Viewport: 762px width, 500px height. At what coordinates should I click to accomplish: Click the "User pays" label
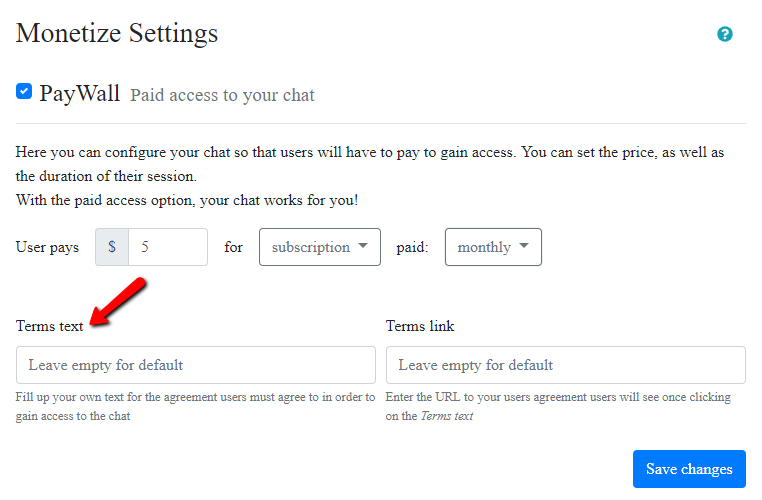(47, 247)
